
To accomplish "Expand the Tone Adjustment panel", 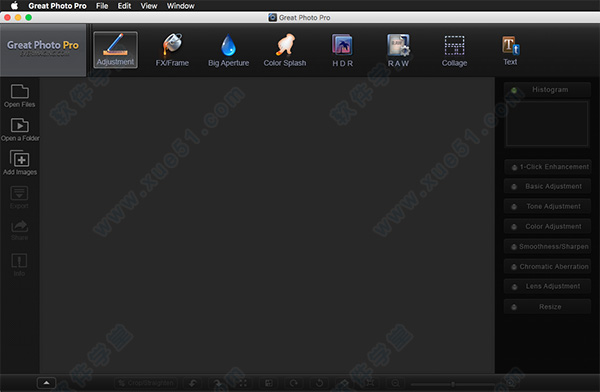I will (548, 206).
